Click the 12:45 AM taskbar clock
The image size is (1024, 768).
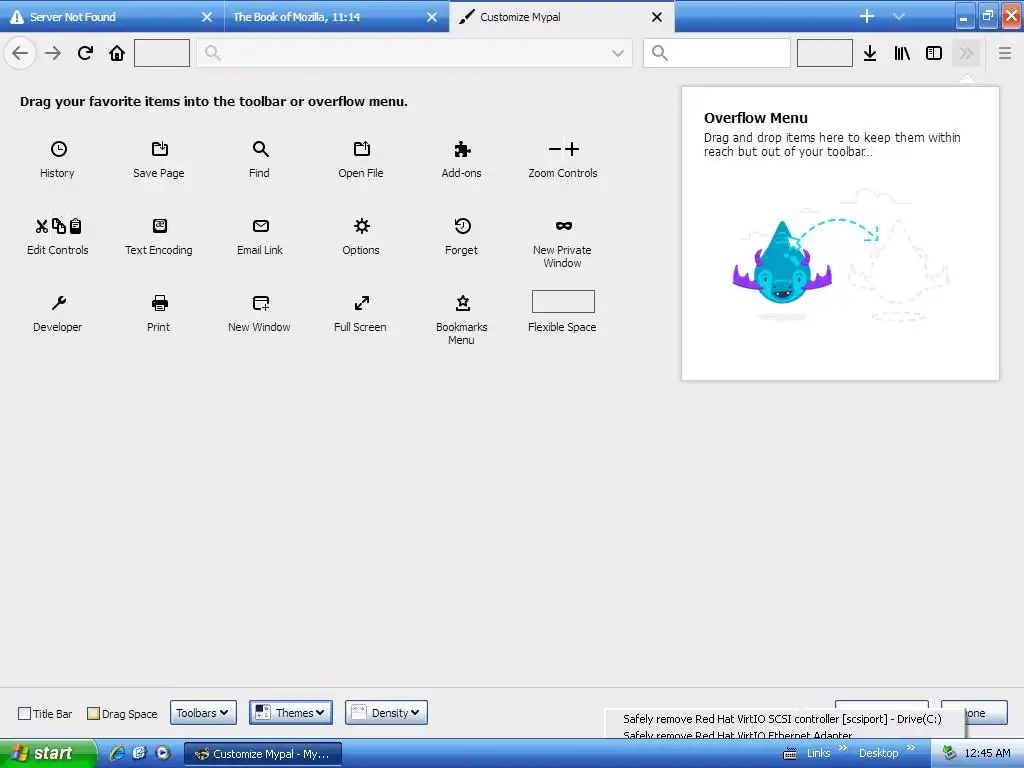(987, 753)
